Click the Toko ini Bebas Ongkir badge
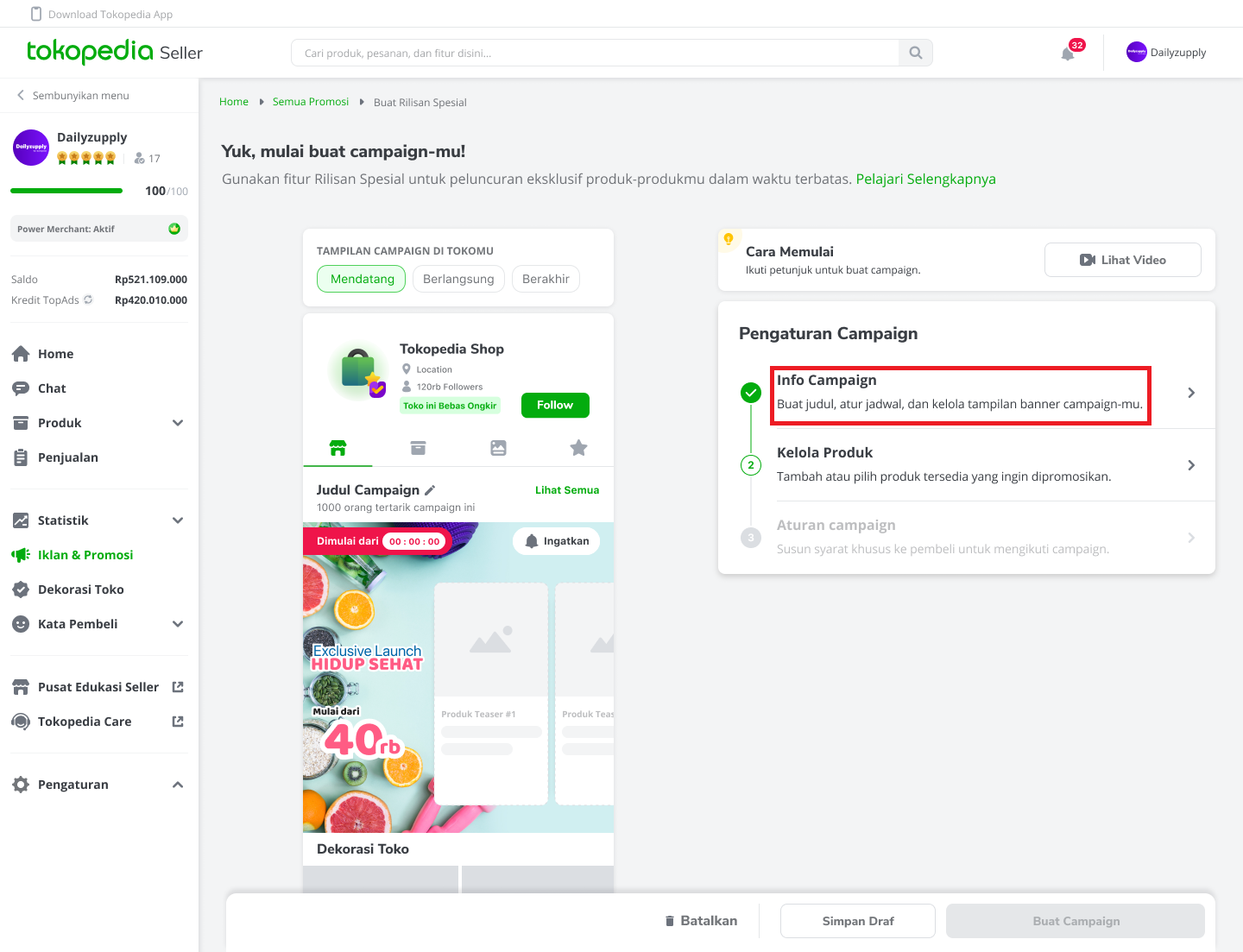The height and width of the screenshot is (952, 1243). pos(450,406)
